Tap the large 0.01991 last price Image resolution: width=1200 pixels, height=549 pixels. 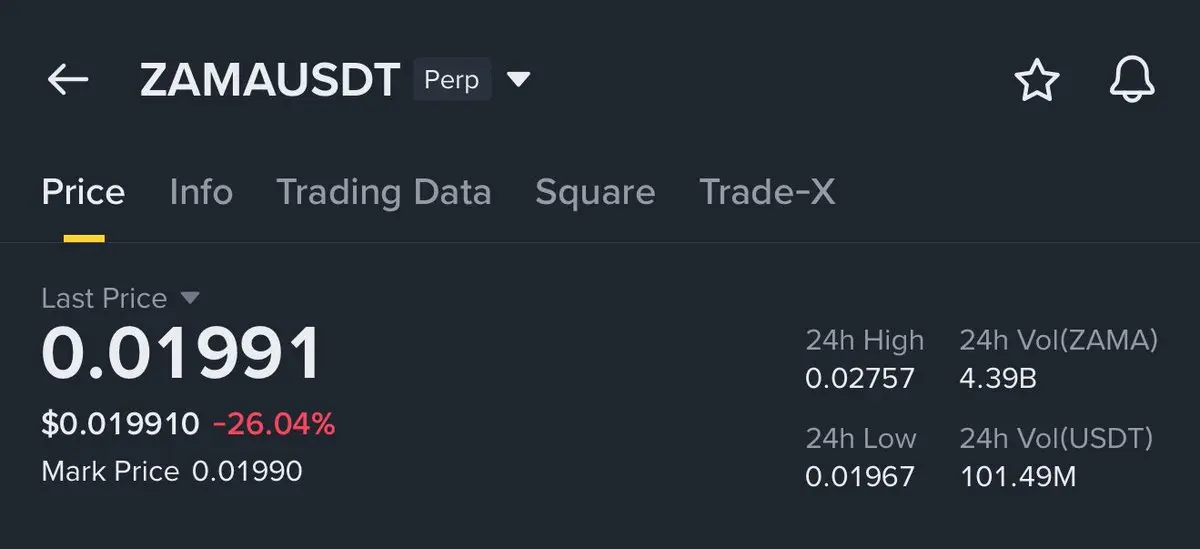(181, 355)
